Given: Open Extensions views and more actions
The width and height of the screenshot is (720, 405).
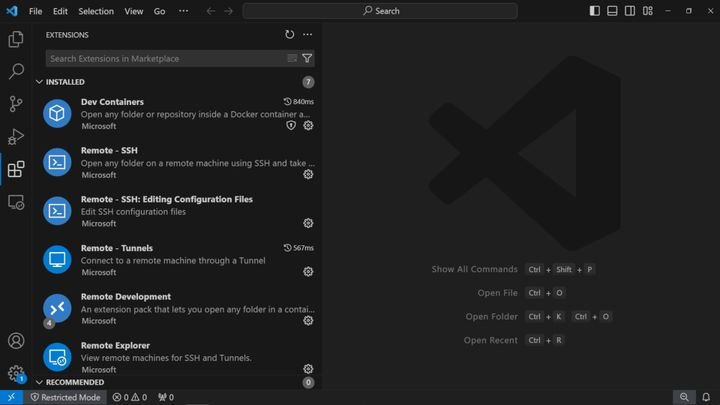Looking at the screenshot, I should tap(307, 34).
